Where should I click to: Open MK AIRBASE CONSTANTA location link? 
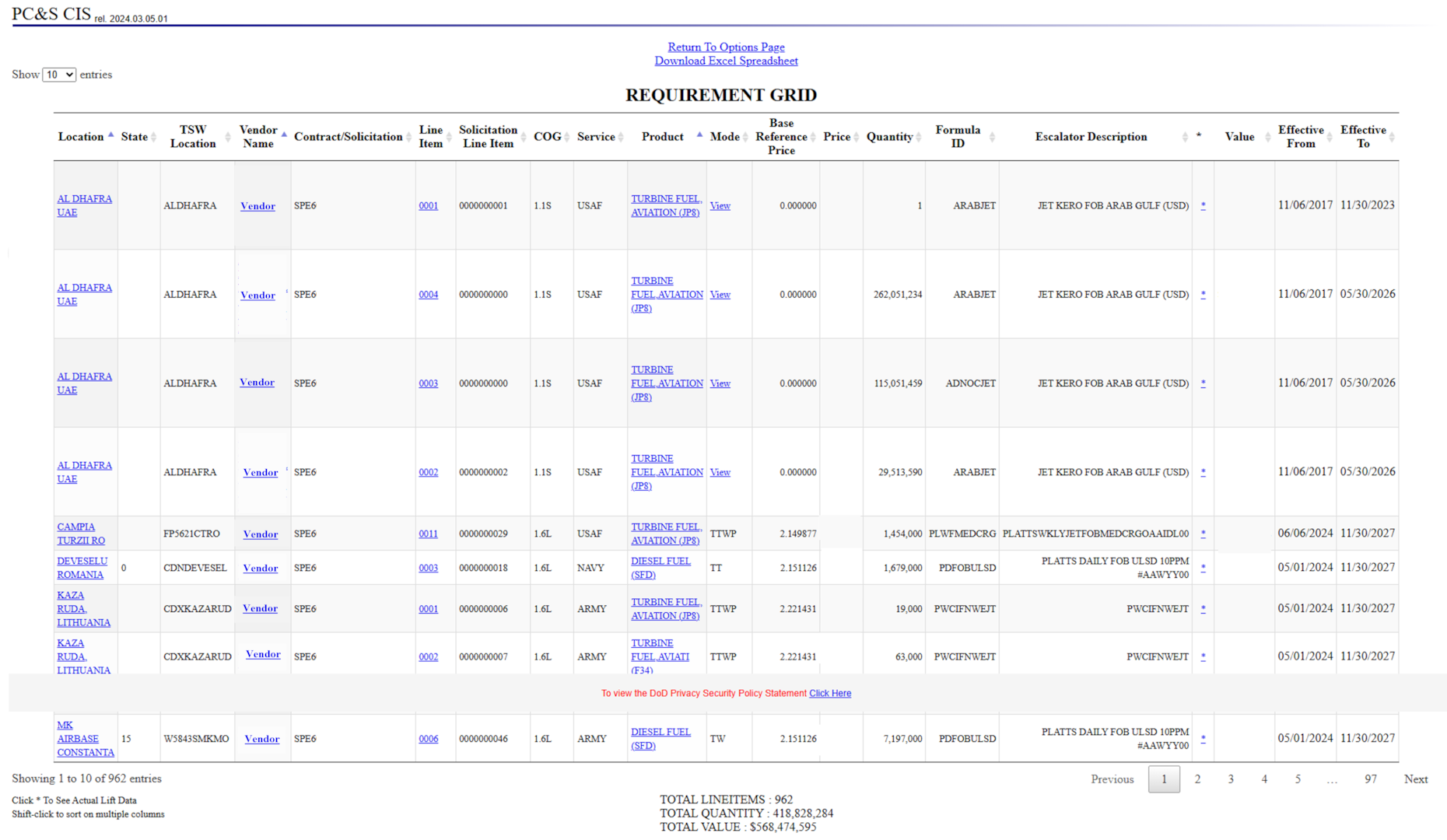(x=85, y=739)
